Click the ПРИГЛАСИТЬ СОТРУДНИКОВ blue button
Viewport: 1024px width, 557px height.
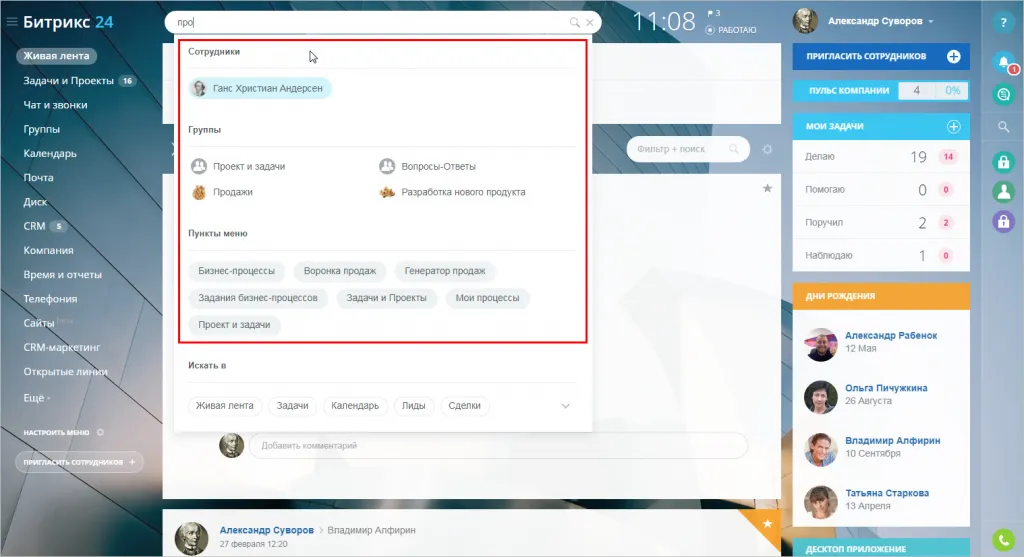(x=880, y=57)
